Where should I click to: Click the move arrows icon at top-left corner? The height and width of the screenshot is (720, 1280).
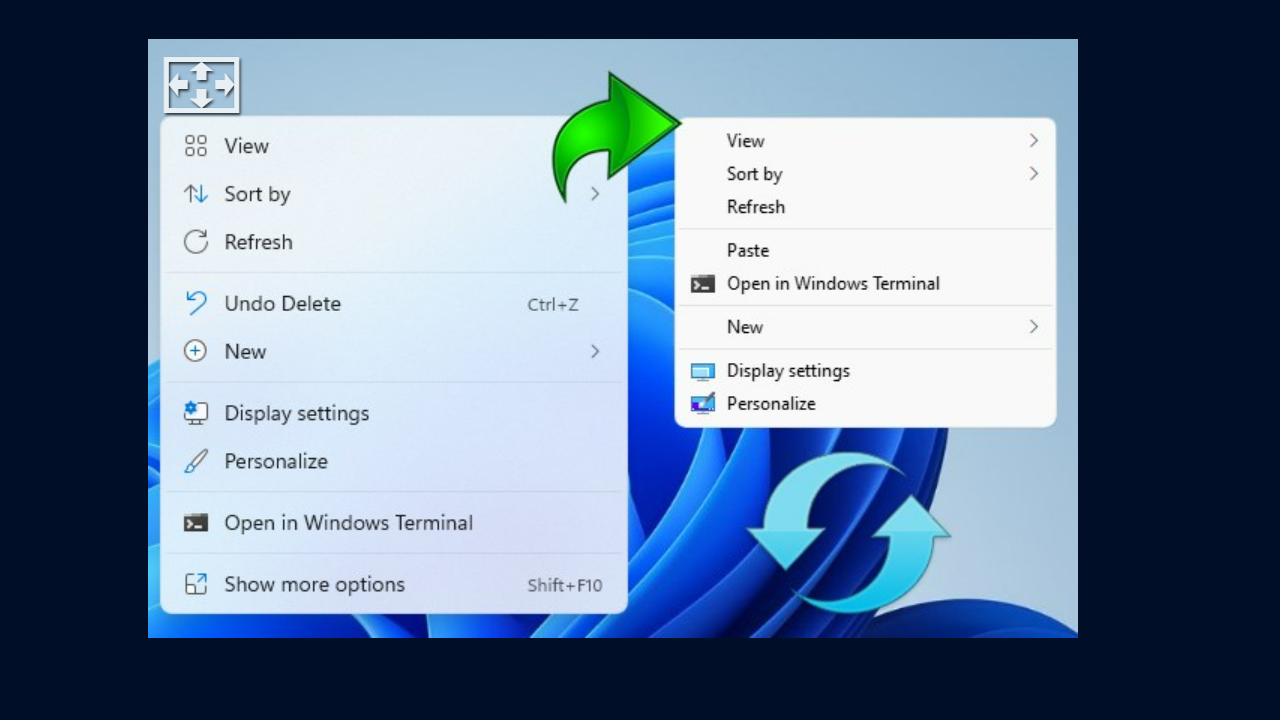(202, 85)
